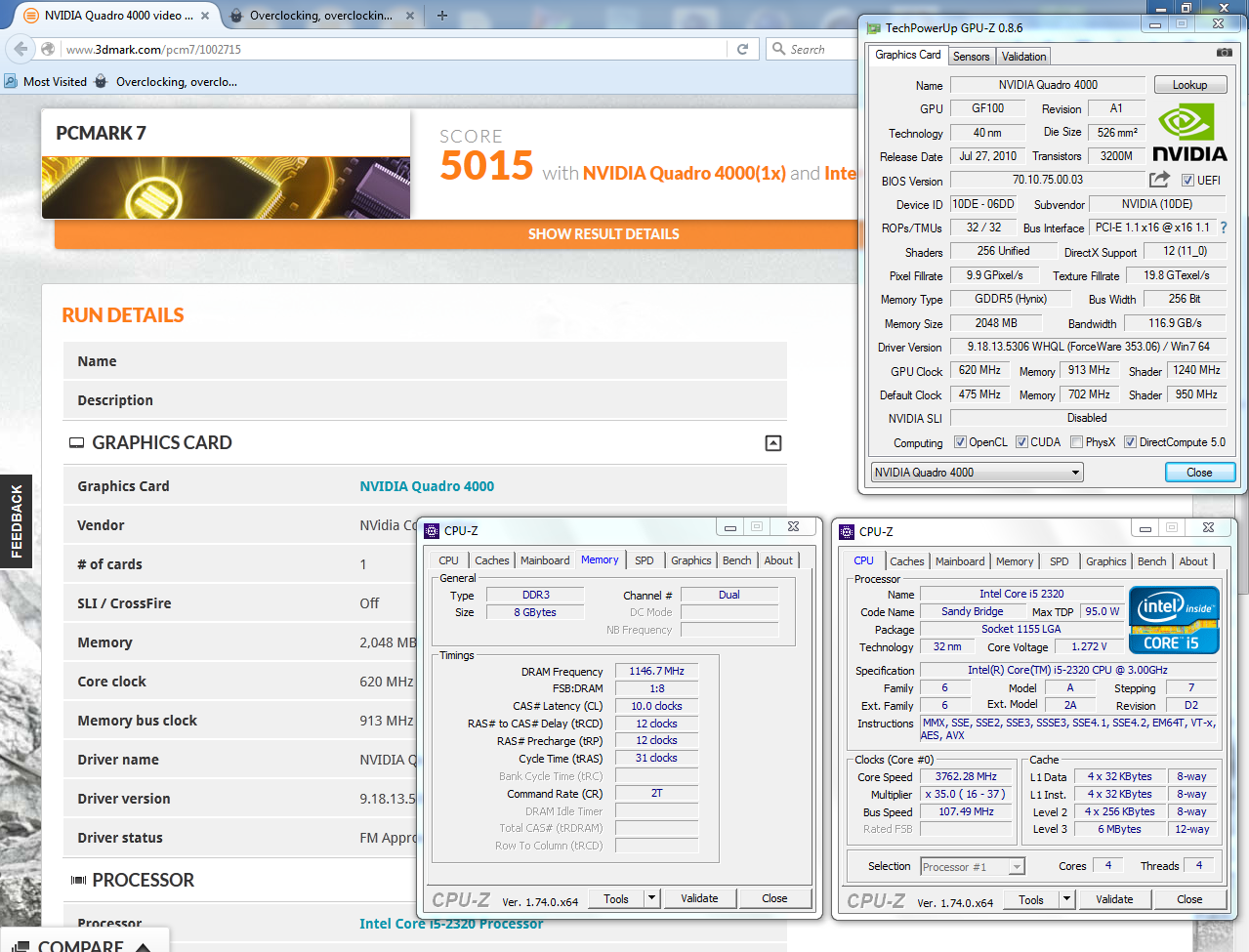Click the BIOS Version 70.10.75.00.03 field
Screen dimensions: 1249x952
1047,180
